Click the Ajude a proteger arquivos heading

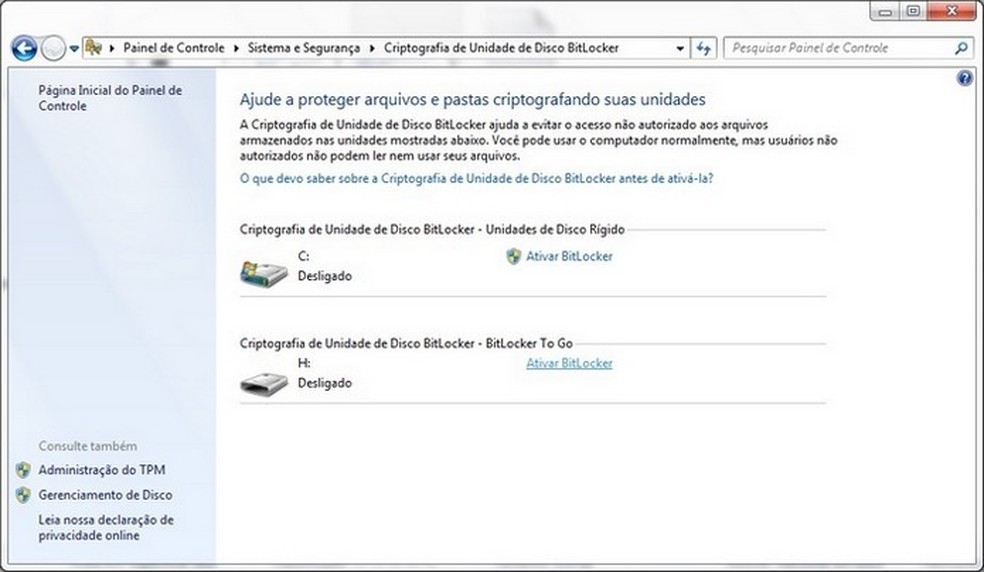coord(473,99)
